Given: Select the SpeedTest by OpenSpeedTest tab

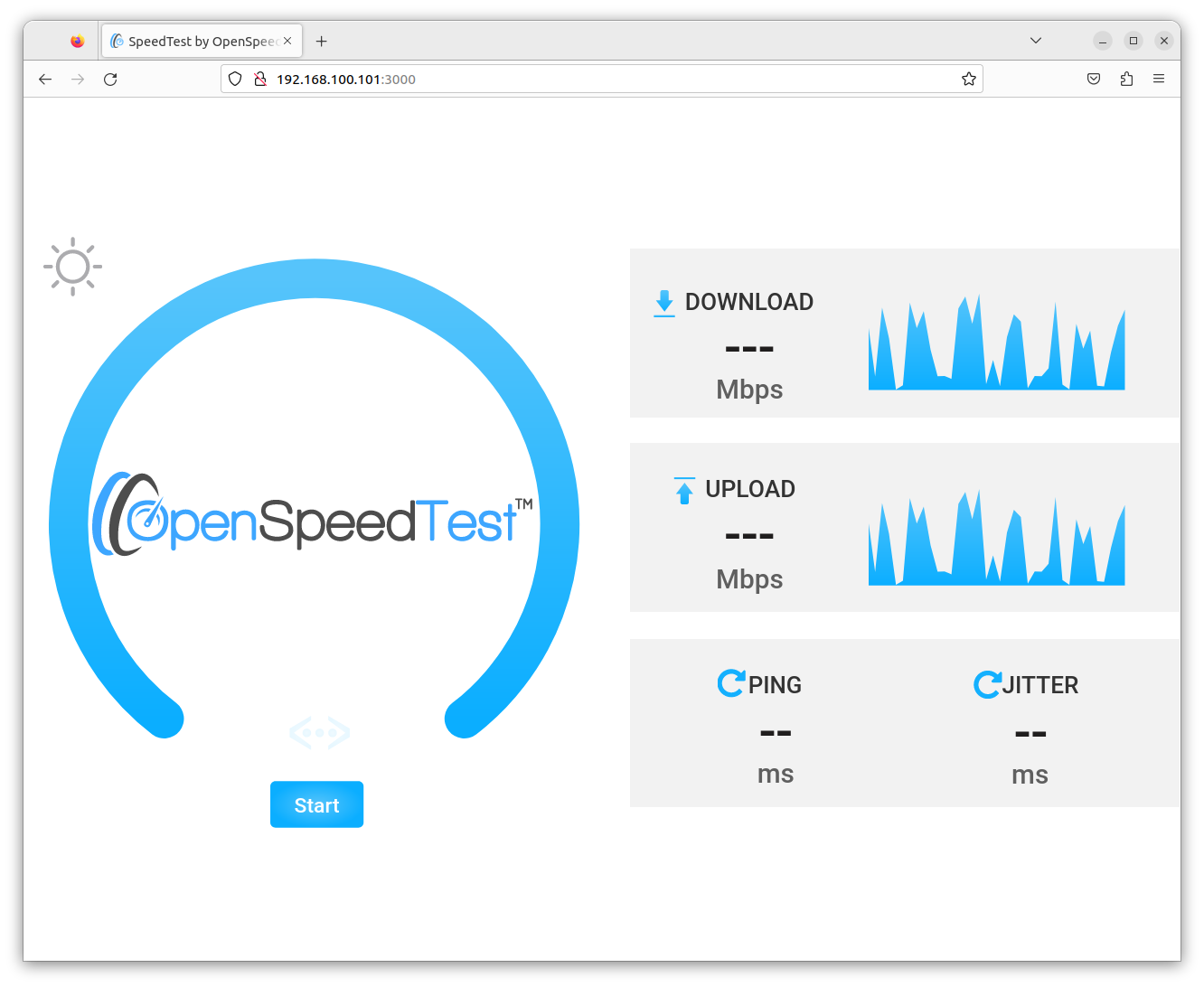Looking at the screenshot, I should pos(202,41).
